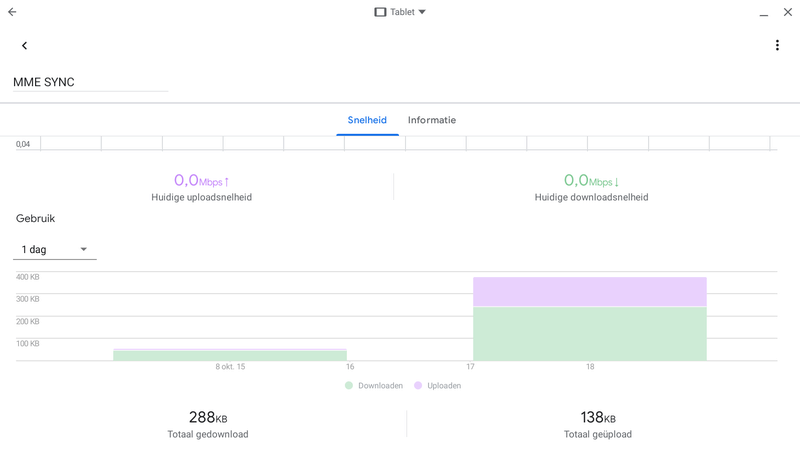Viewport: 800px width, 451px height.
Task: Toggle the Uploaden legend series
Action: (443, 385)
